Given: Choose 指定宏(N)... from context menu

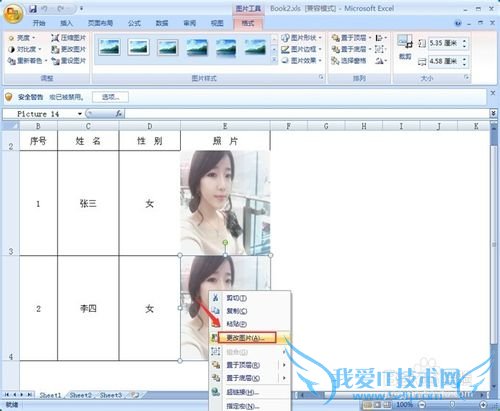Looking at the screenshot, I should click(250, 406).
